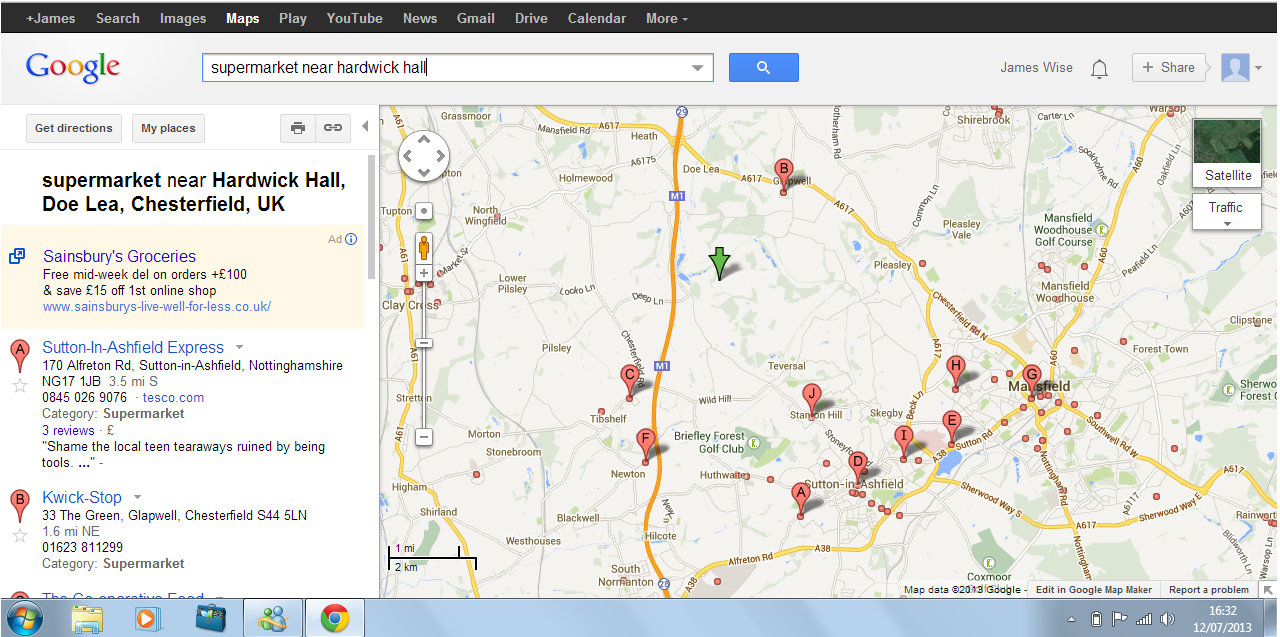
Task: Zoom out with the minus button
Action: pyautogui.click(x=424, y=437)
